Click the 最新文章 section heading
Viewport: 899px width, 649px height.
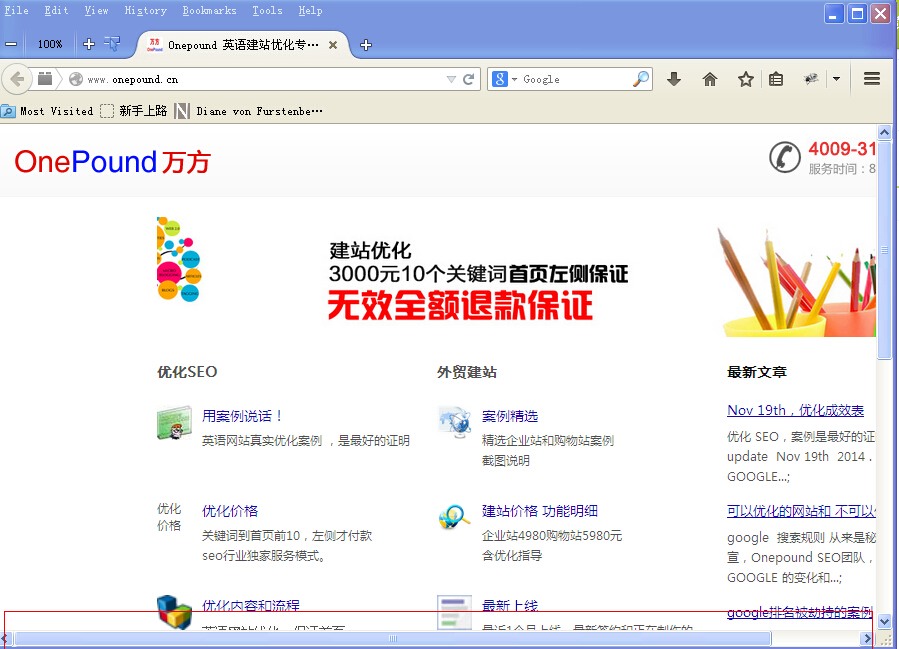click(x=757, y=372)
